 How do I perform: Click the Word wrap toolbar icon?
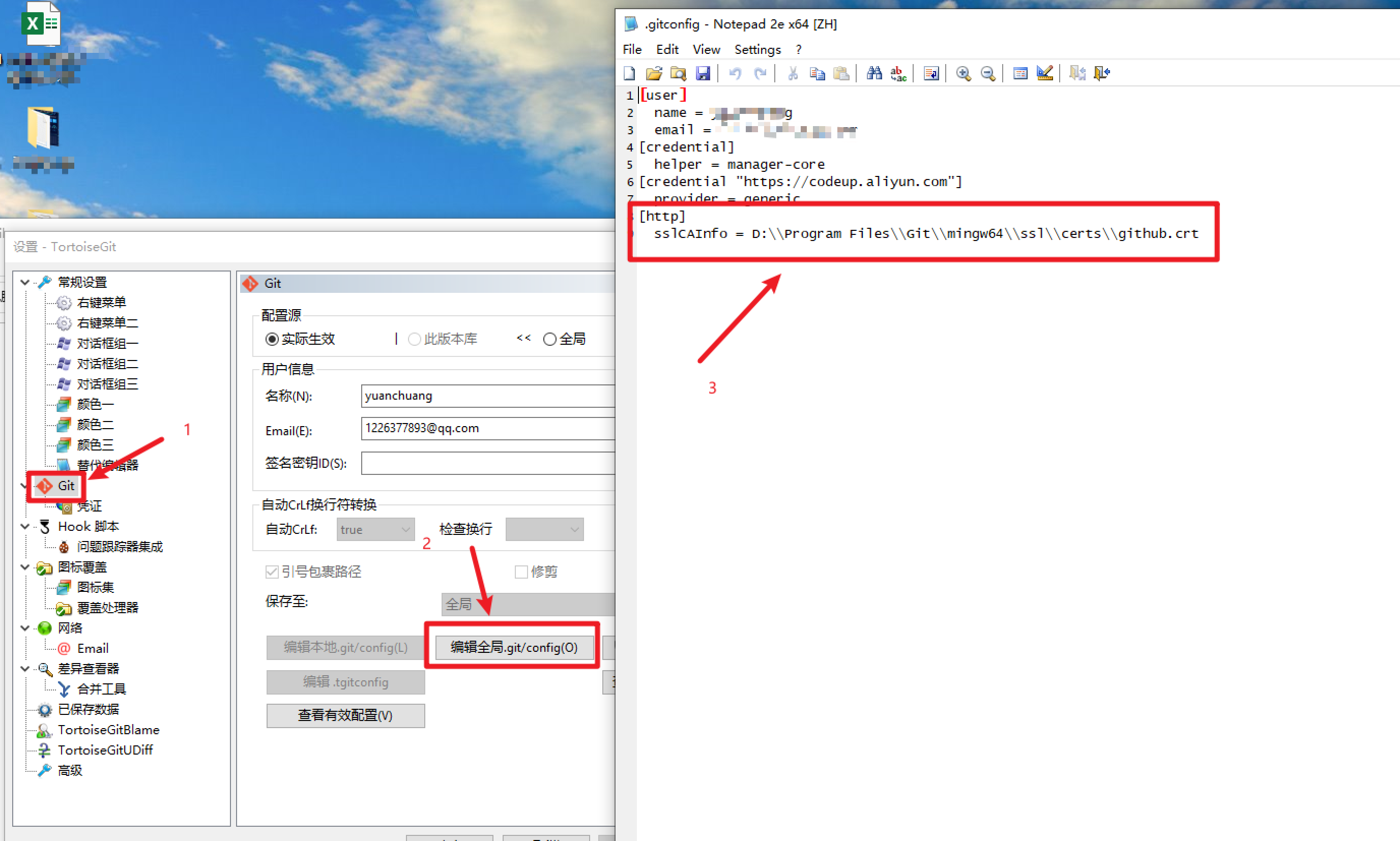click(x=931, y=73)
